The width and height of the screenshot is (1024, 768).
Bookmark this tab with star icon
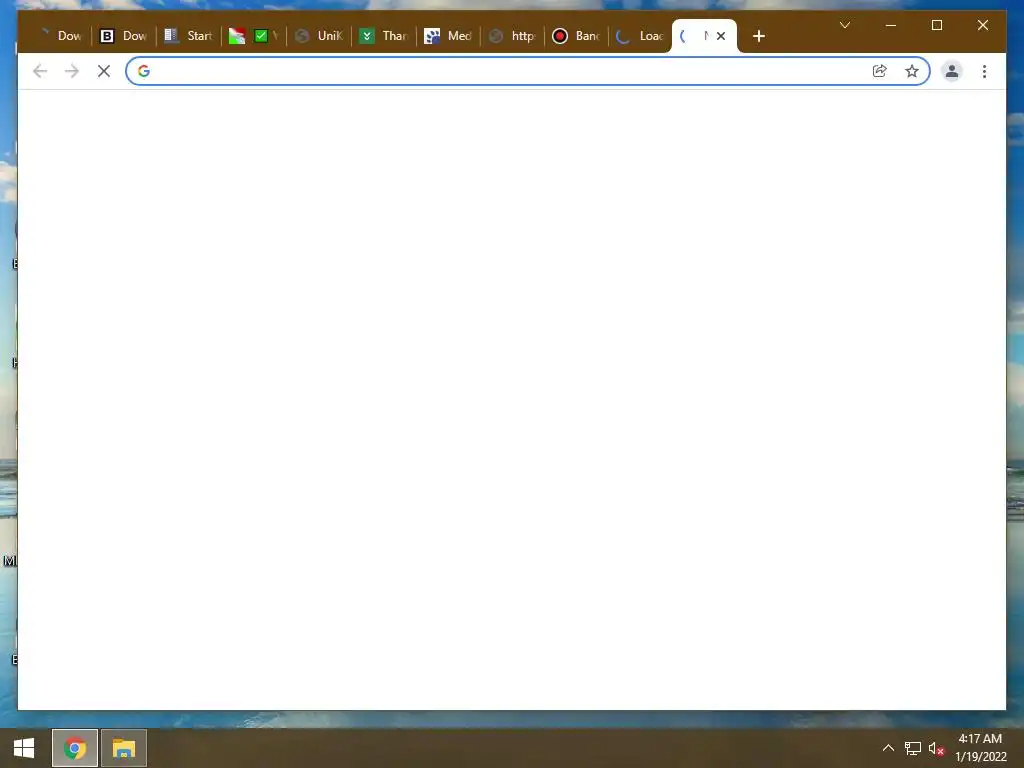(912, 71)
